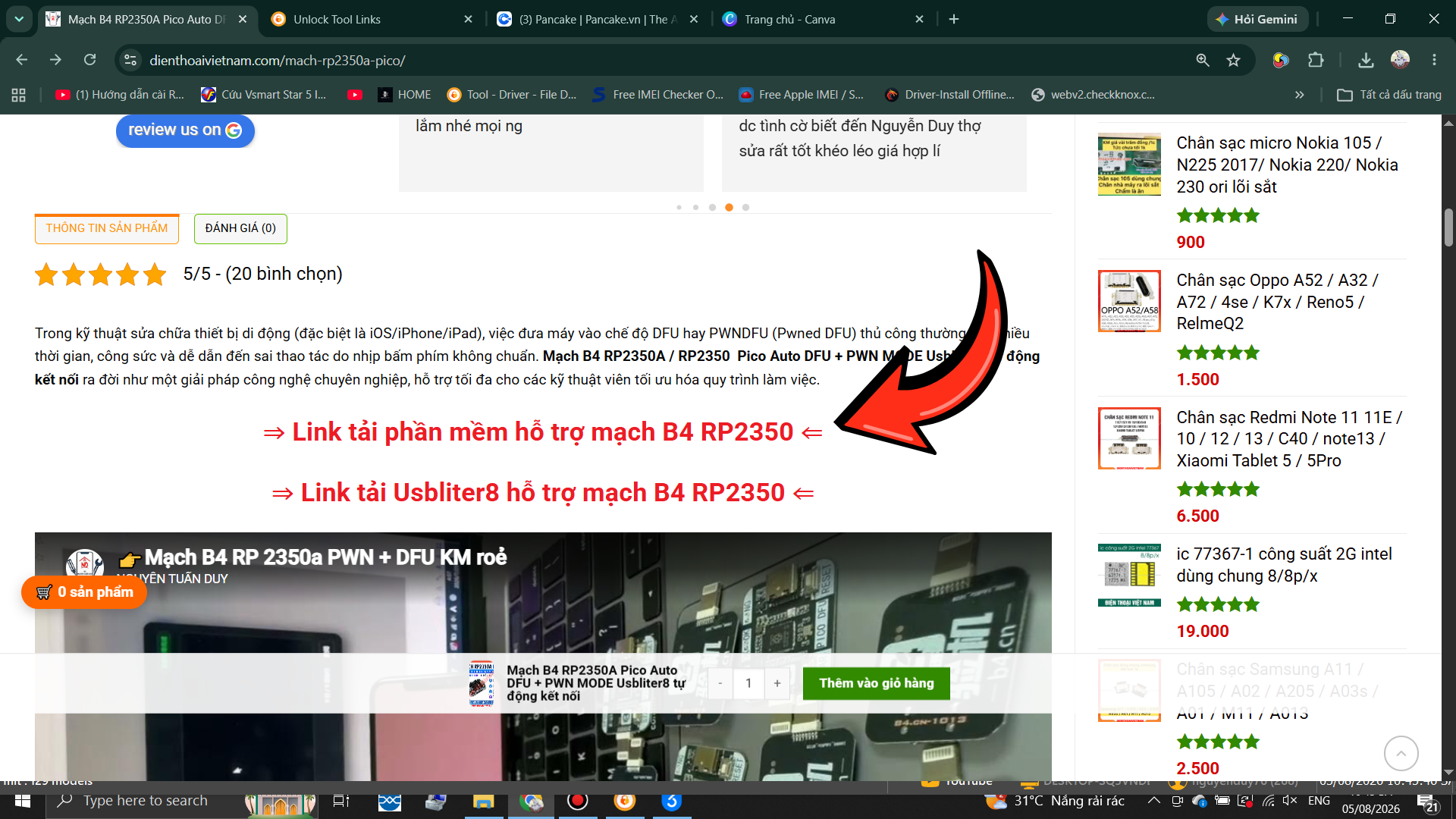Viewport: 1456px width, 819px height.
Task: Open the Free IMEI Checker bookmark
Action: point(658,95)
